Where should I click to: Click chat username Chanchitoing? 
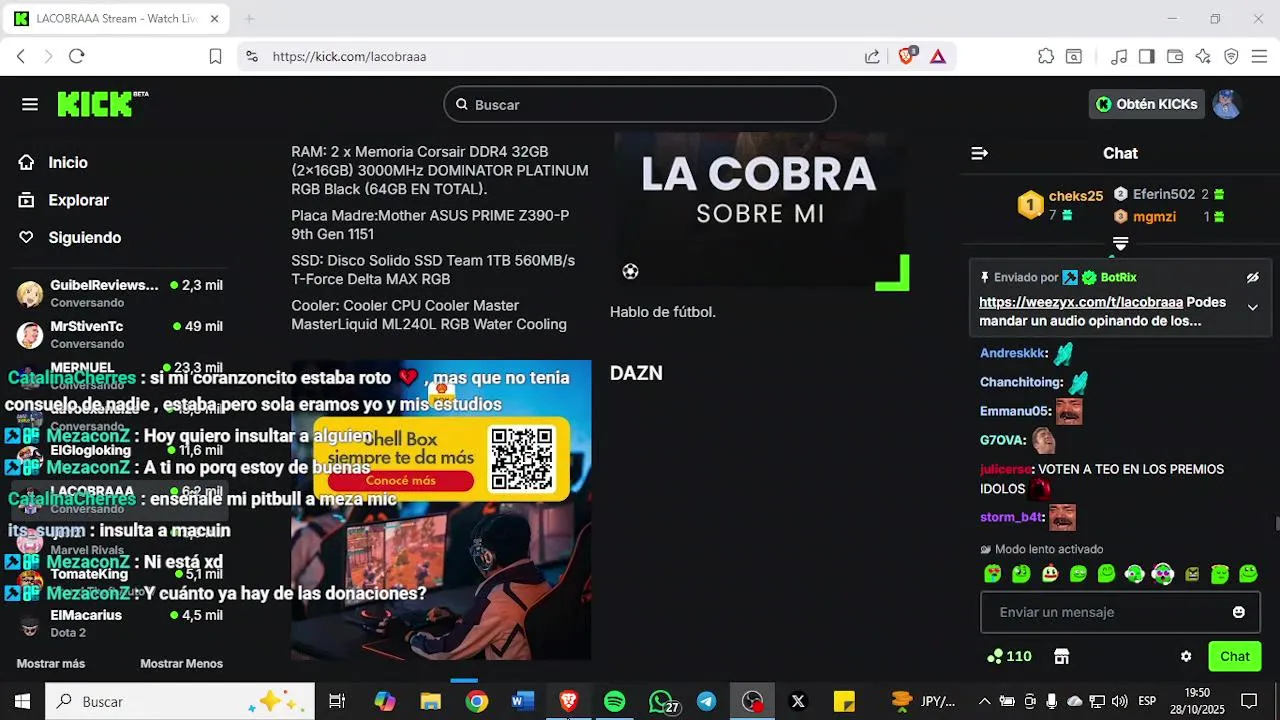pyautogui.click(x=1019, y=382)
